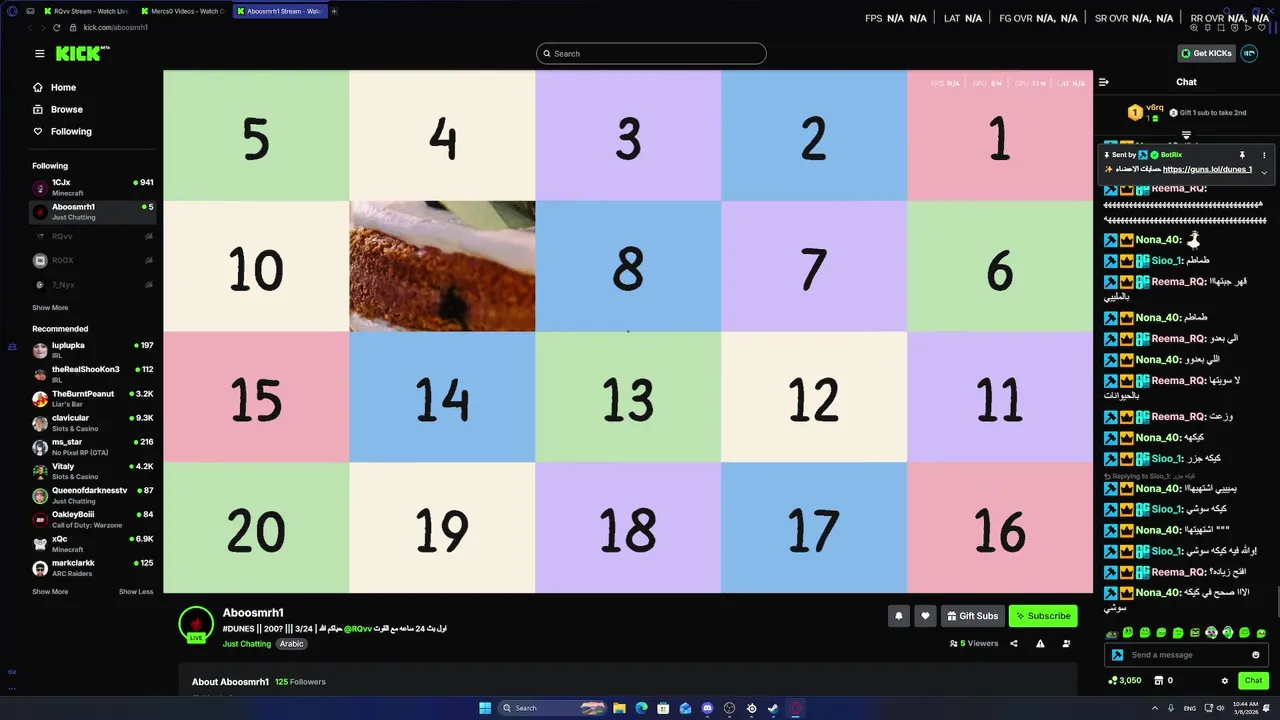Open xQc channel in Recommended
This screenshot has height=720, width=1280.
tap(92, 544)
